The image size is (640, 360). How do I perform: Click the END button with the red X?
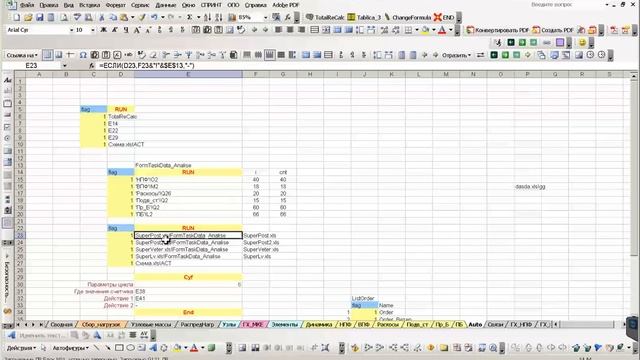coord(444,18)
